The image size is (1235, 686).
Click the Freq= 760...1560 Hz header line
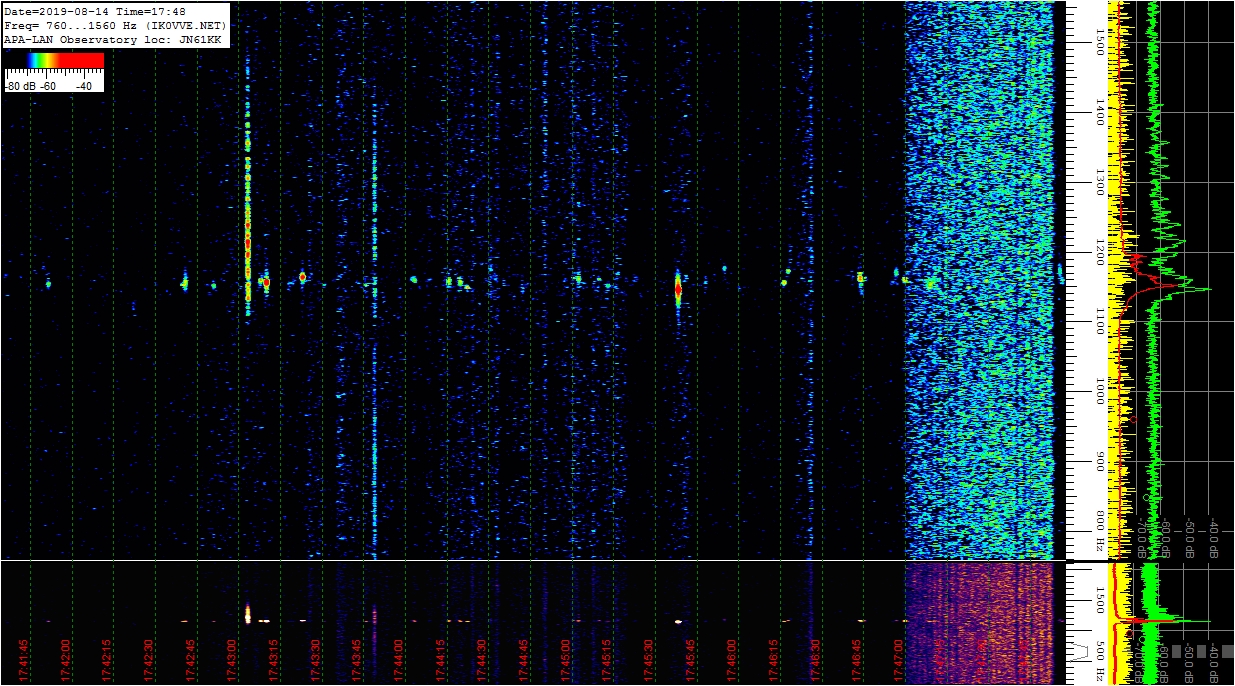point(116,25)
